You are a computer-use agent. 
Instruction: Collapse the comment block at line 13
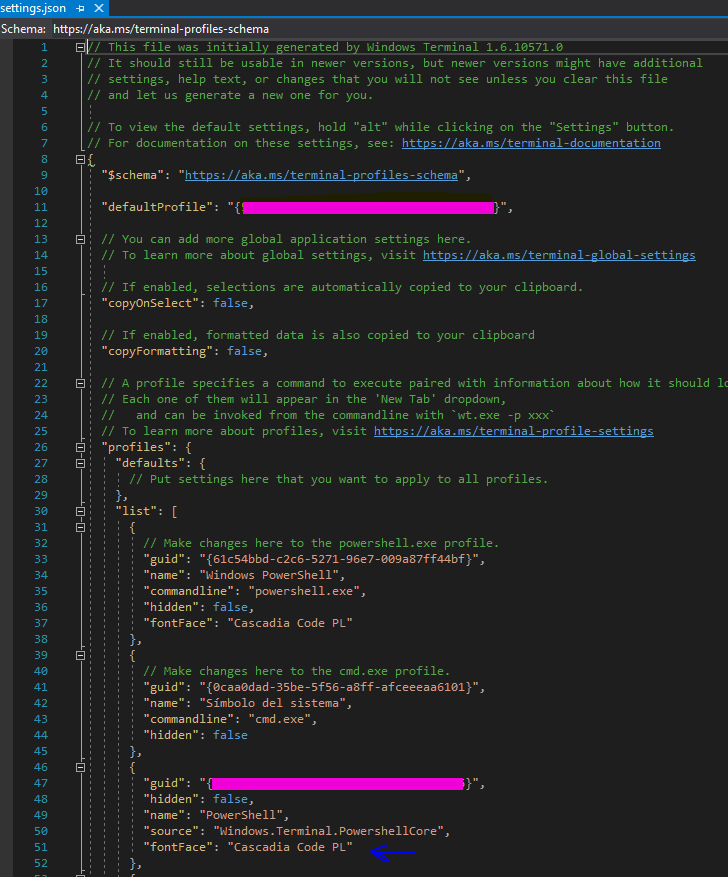(80, 240)
